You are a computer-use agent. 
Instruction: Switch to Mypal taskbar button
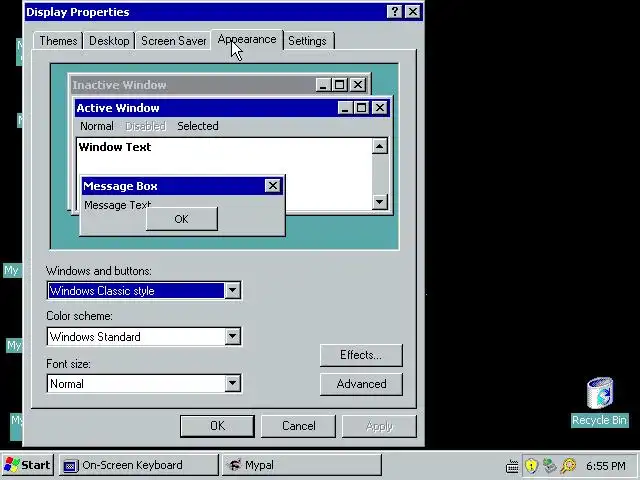tap(302, 465)
